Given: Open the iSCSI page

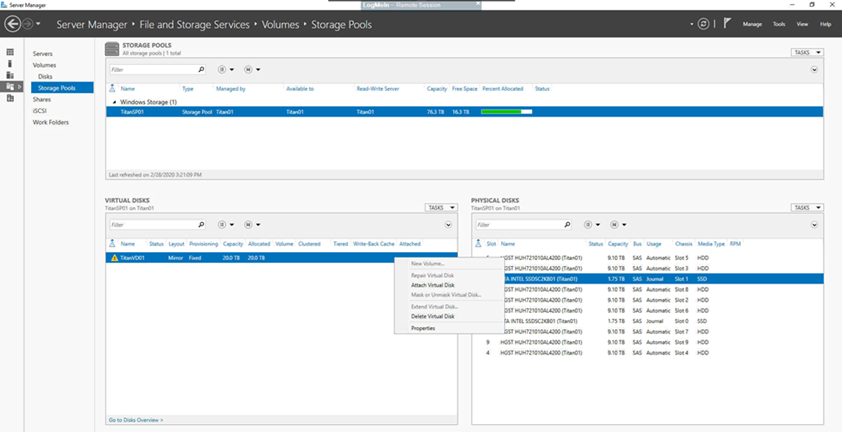Looking at the screenshot, I should (39, 111).
